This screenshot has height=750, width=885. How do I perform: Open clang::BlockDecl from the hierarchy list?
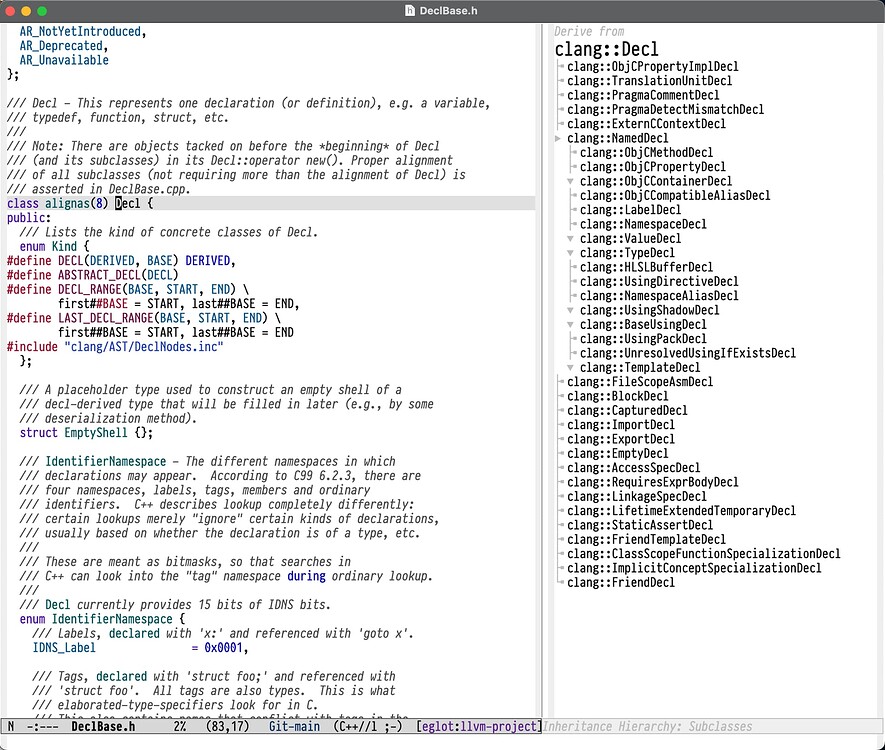tap(616, 396)
